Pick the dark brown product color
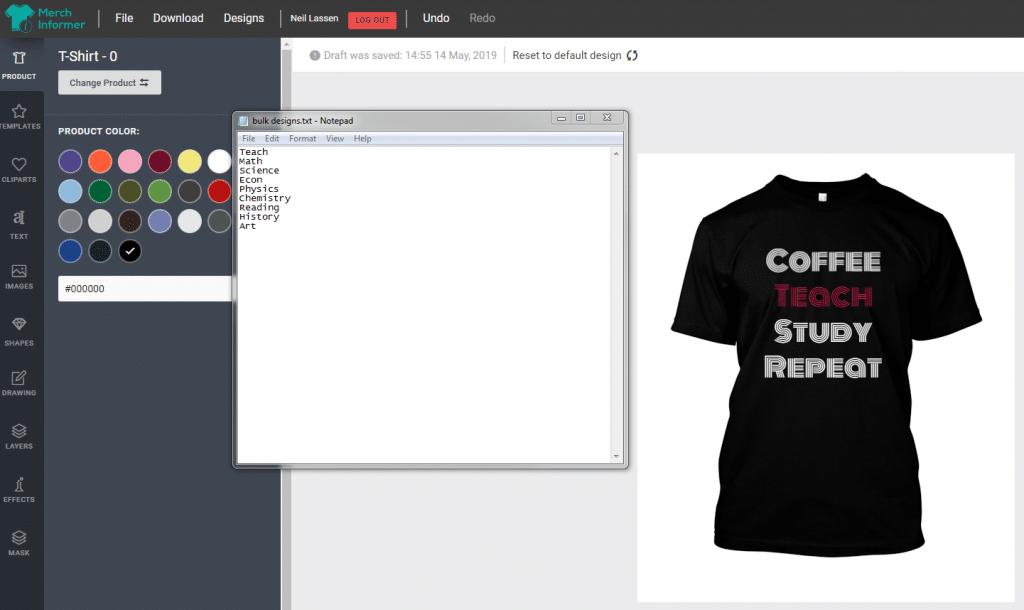 (130, 221)
